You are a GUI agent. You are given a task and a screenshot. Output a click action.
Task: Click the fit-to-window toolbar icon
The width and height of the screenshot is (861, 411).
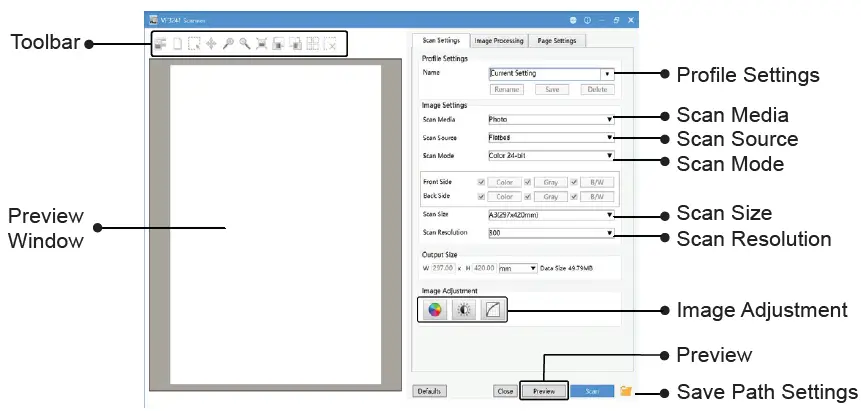click(261, 44)
